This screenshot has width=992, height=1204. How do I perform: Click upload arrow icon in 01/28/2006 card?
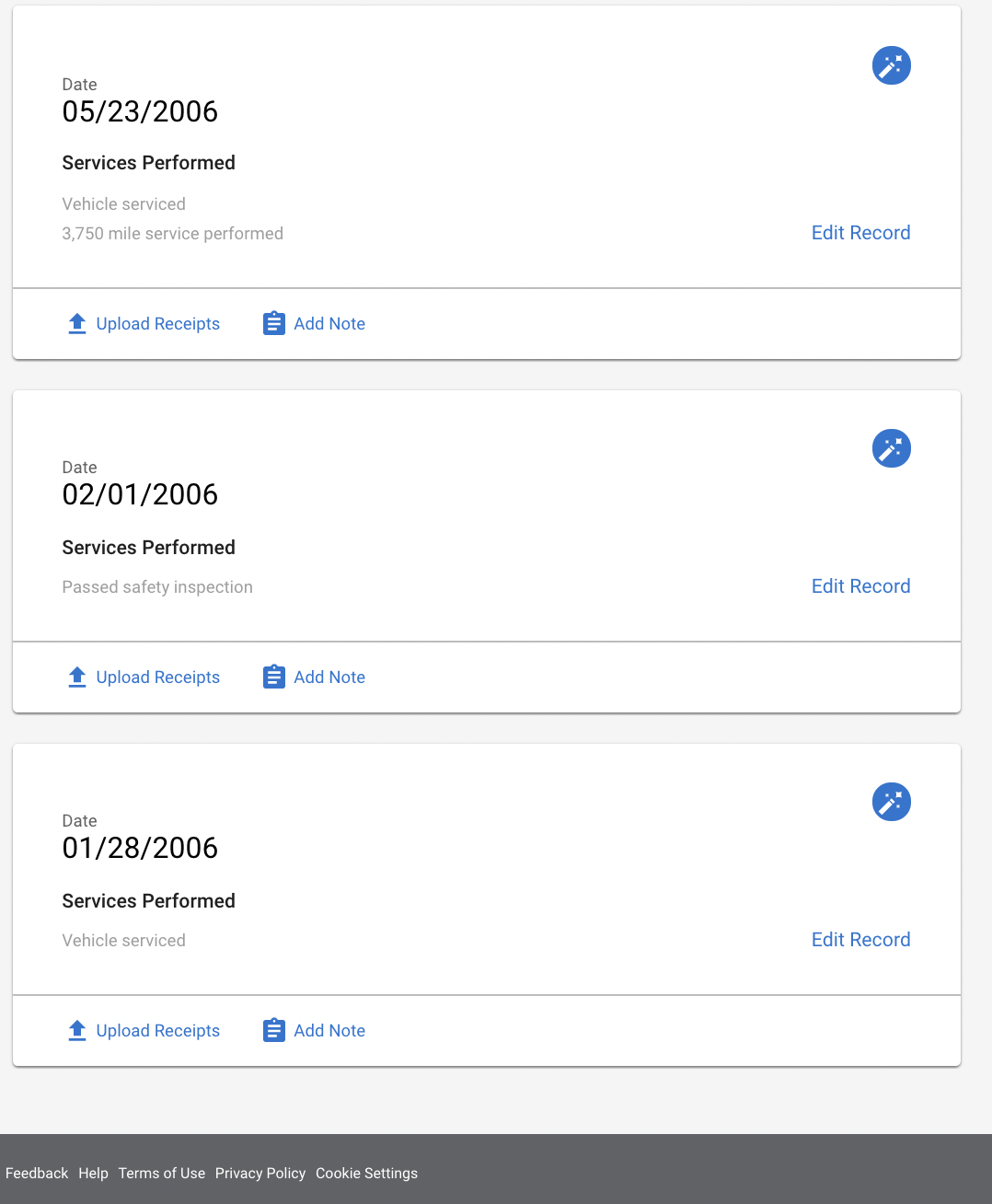pyautogui.click(x=77, y=1031)
